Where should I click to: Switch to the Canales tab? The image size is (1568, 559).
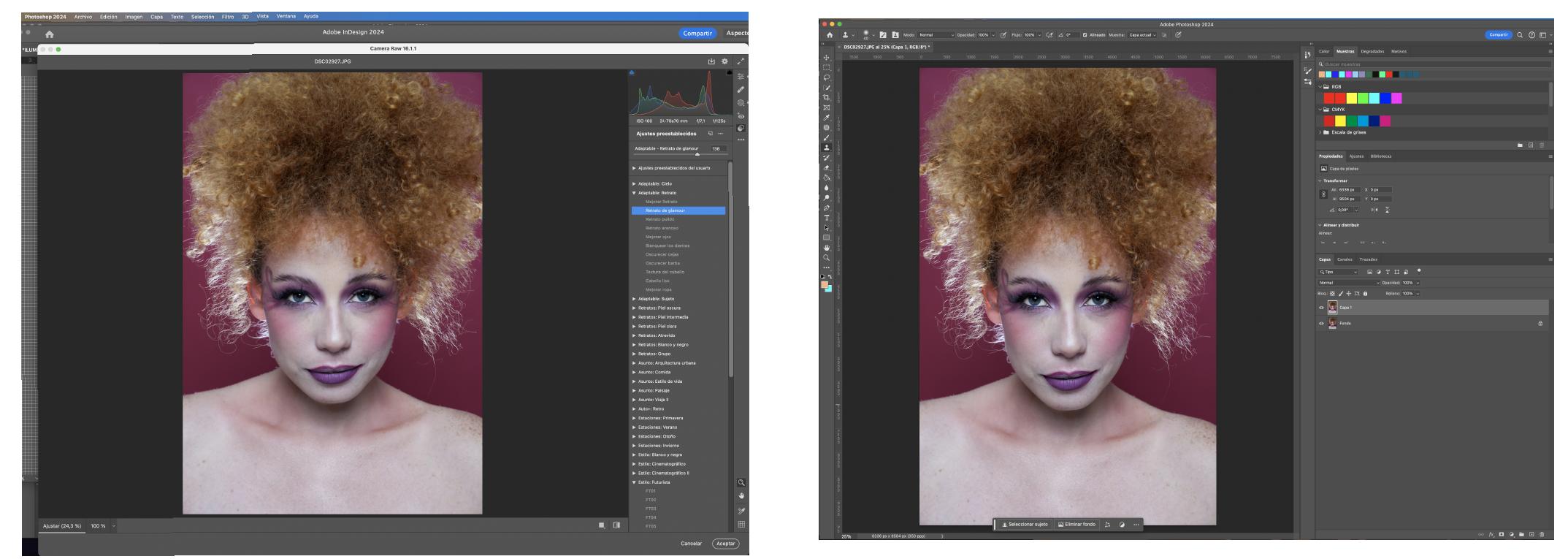1345,259
